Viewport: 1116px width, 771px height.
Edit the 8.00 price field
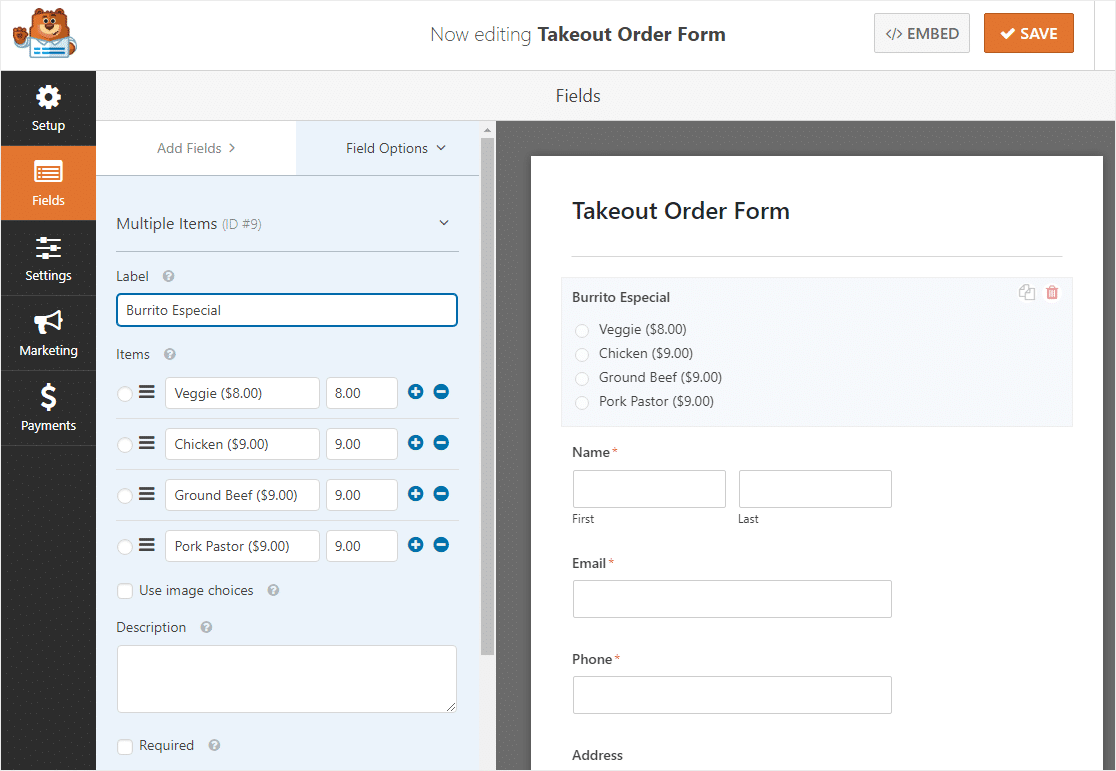tap(362, 393)
